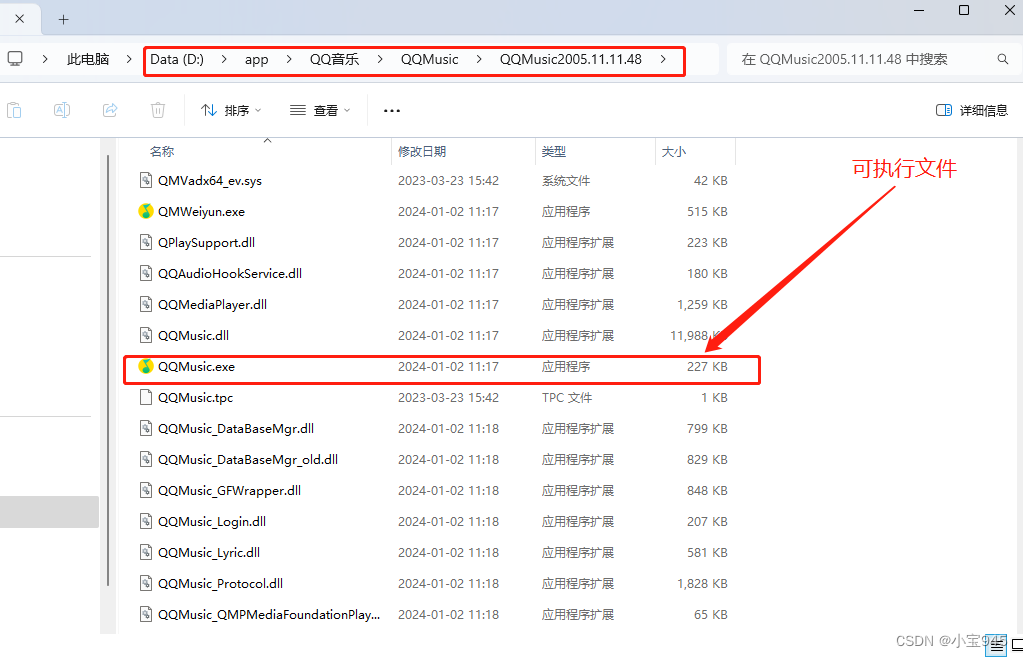Select the QMWeiyun.exe file name
Image resolution: width=1023 pixels, height=657 pixels.
202,211
